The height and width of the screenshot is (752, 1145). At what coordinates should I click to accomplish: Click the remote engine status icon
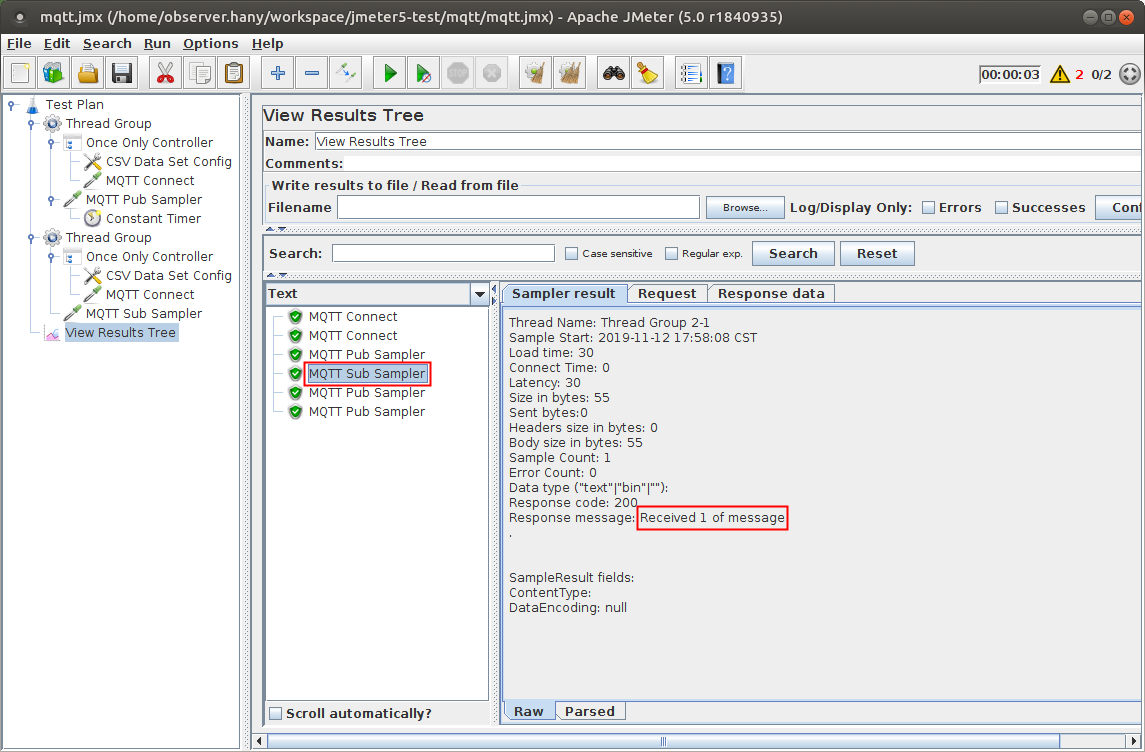tap(1130, 74)
